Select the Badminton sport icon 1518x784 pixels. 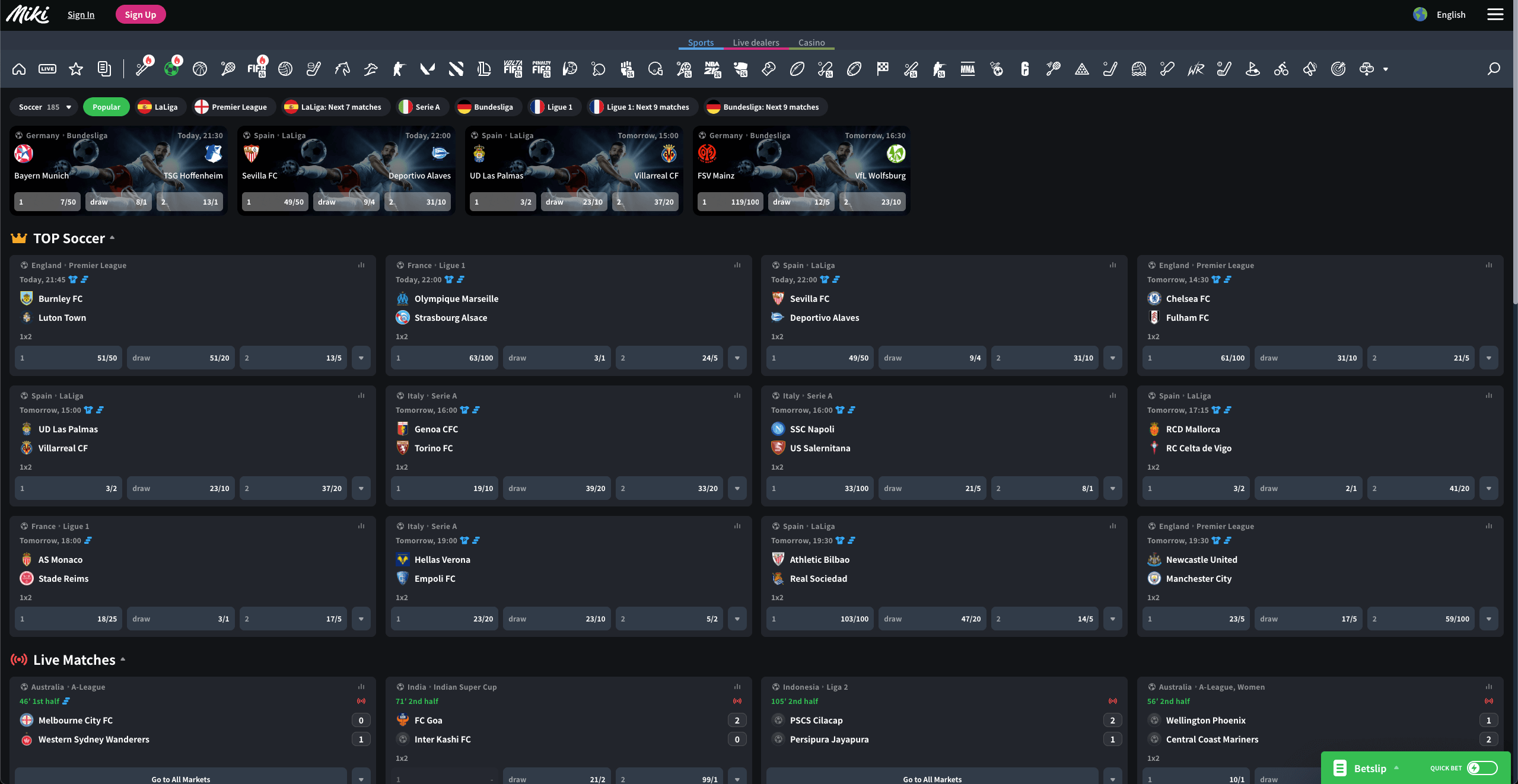point(1054,69)
